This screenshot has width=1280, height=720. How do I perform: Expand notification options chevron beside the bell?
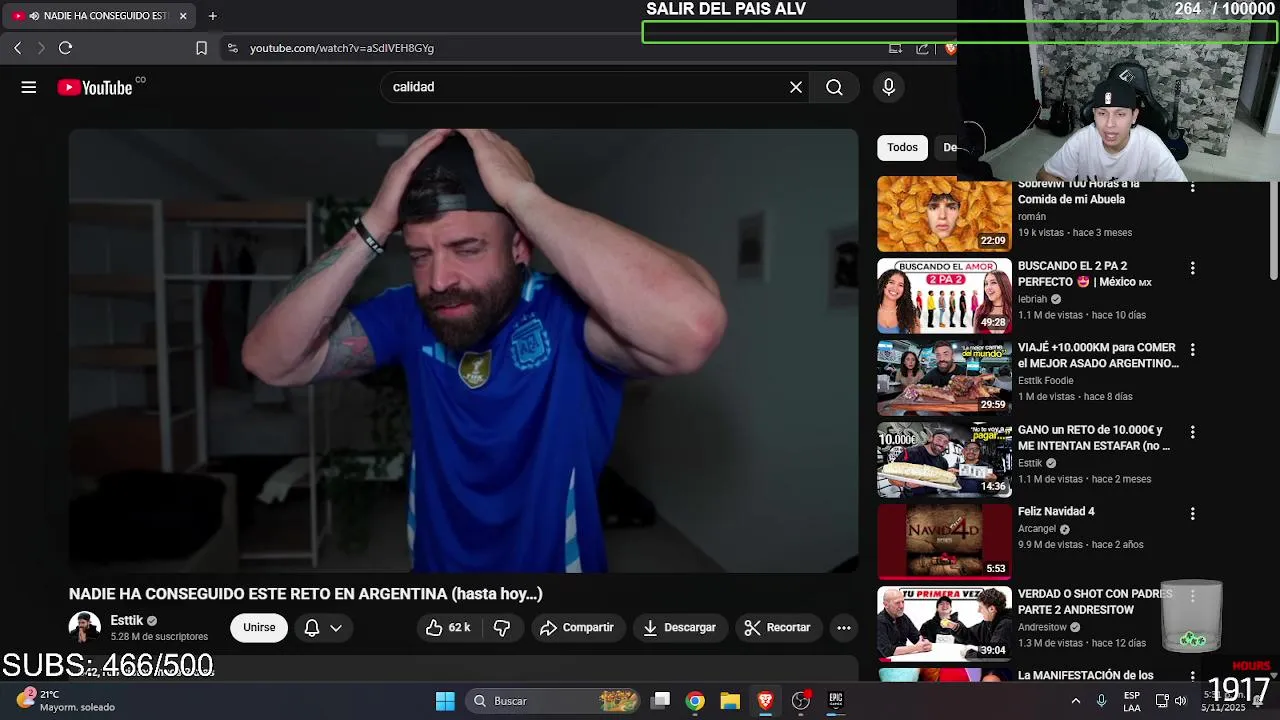pyautogui.click(x=336, y=628)
